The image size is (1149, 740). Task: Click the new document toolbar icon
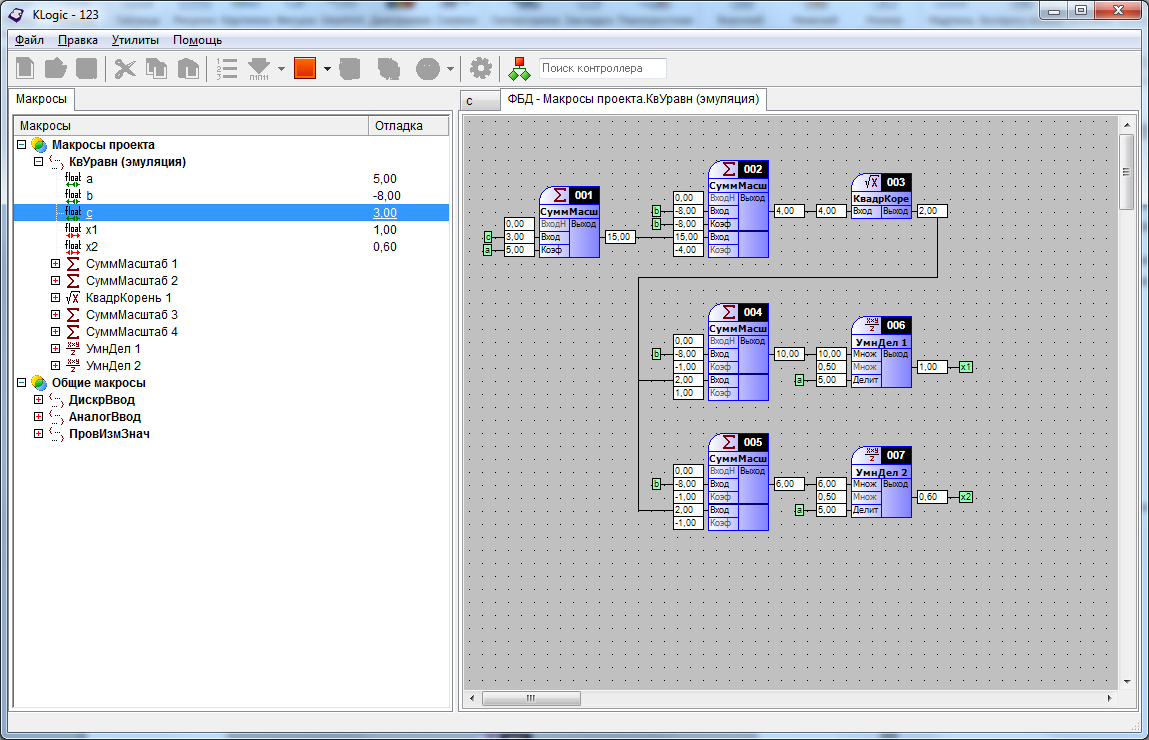tap(26, 69)
